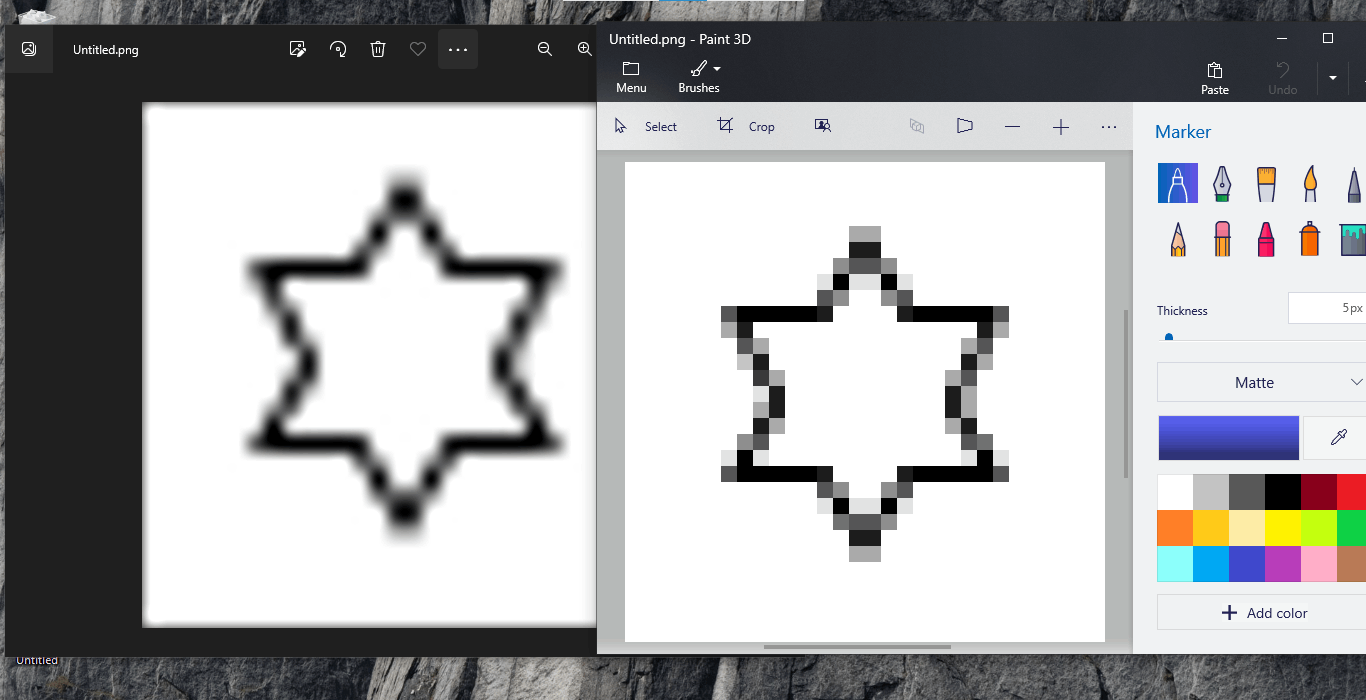Maximize the Paint 3D window

pyautogui.click(x=1328, y=38)
